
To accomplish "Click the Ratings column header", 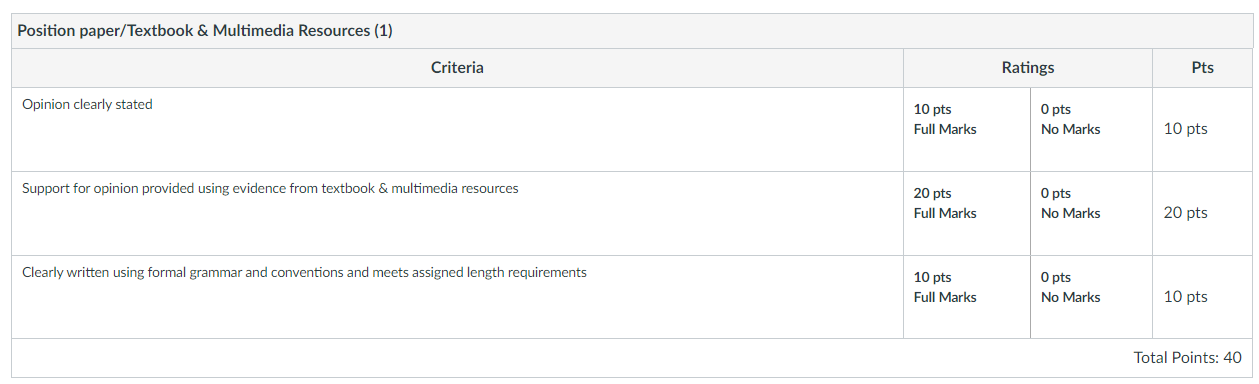I will tap(1028, 68).
